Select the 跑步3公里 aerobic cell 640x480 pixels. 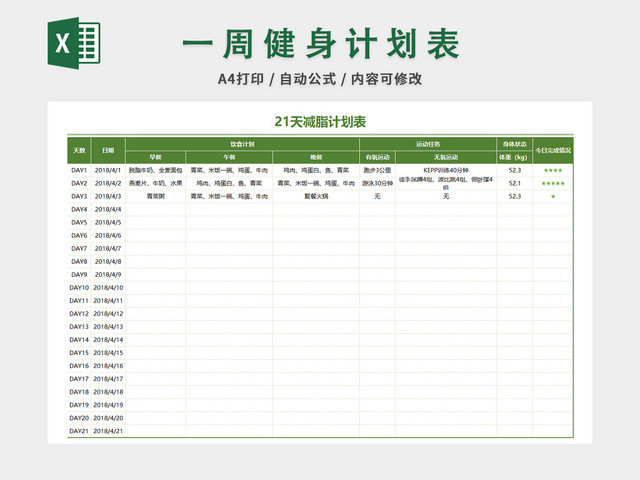pos(378,170)
